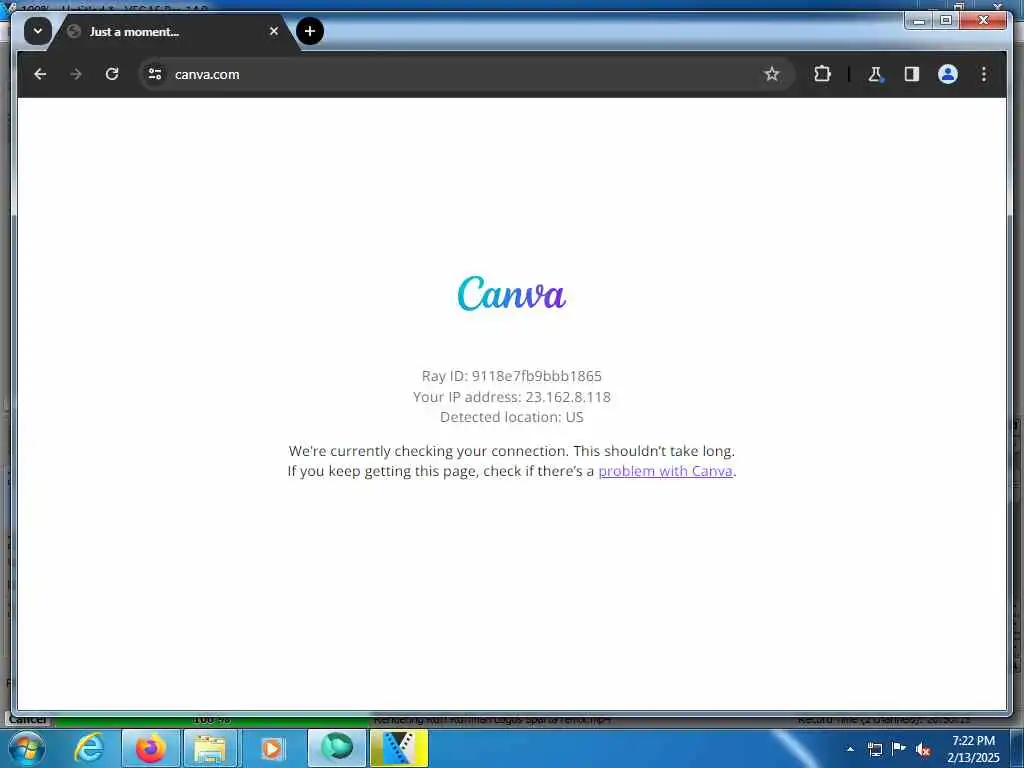Open the Extensions puzzle icon
The height and width of the screenshot is (768, 1024).
pyautogui.click(x=822, y=74)
